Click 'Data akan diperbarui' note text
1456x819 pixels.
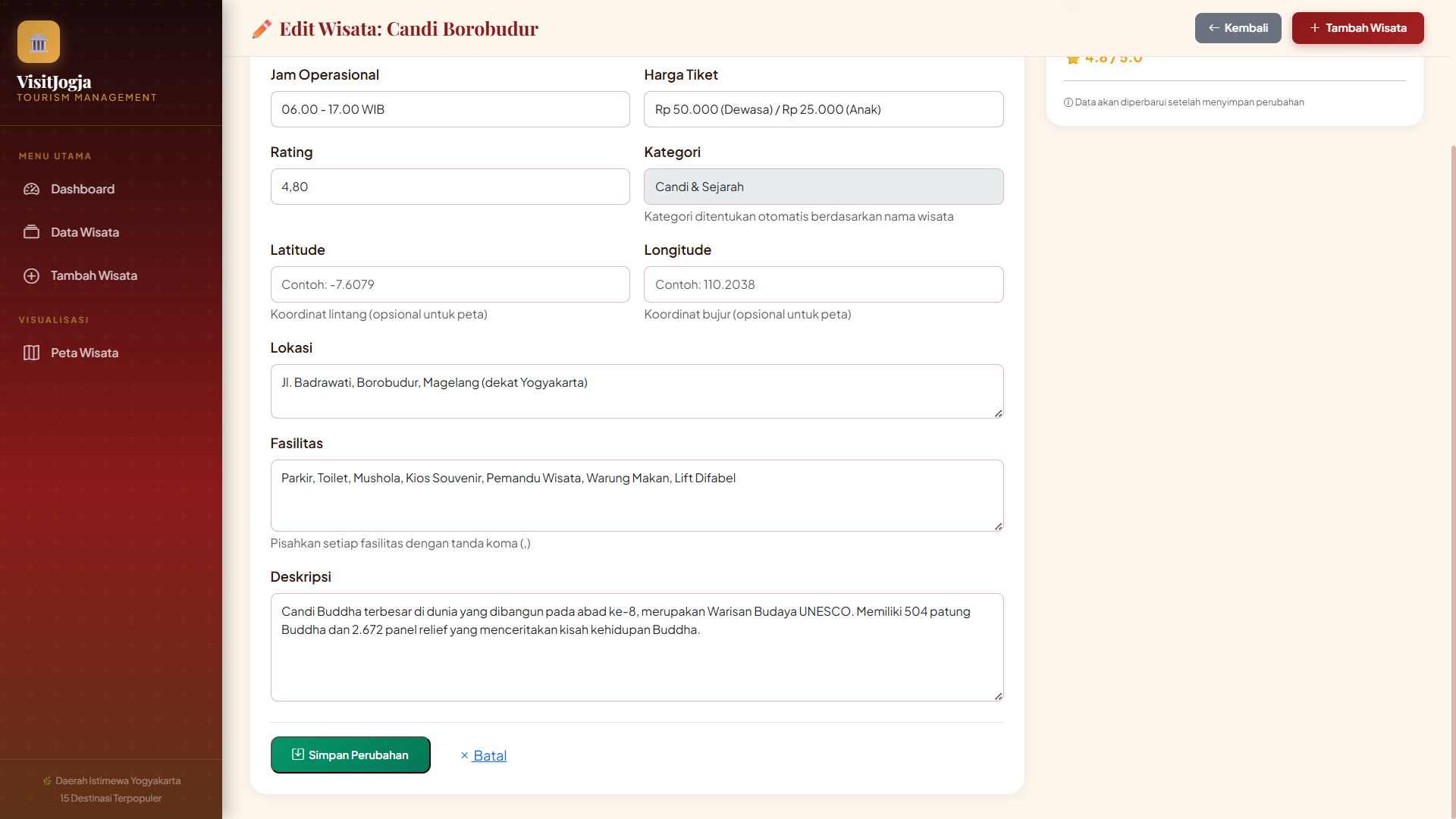click(1189, 102)
